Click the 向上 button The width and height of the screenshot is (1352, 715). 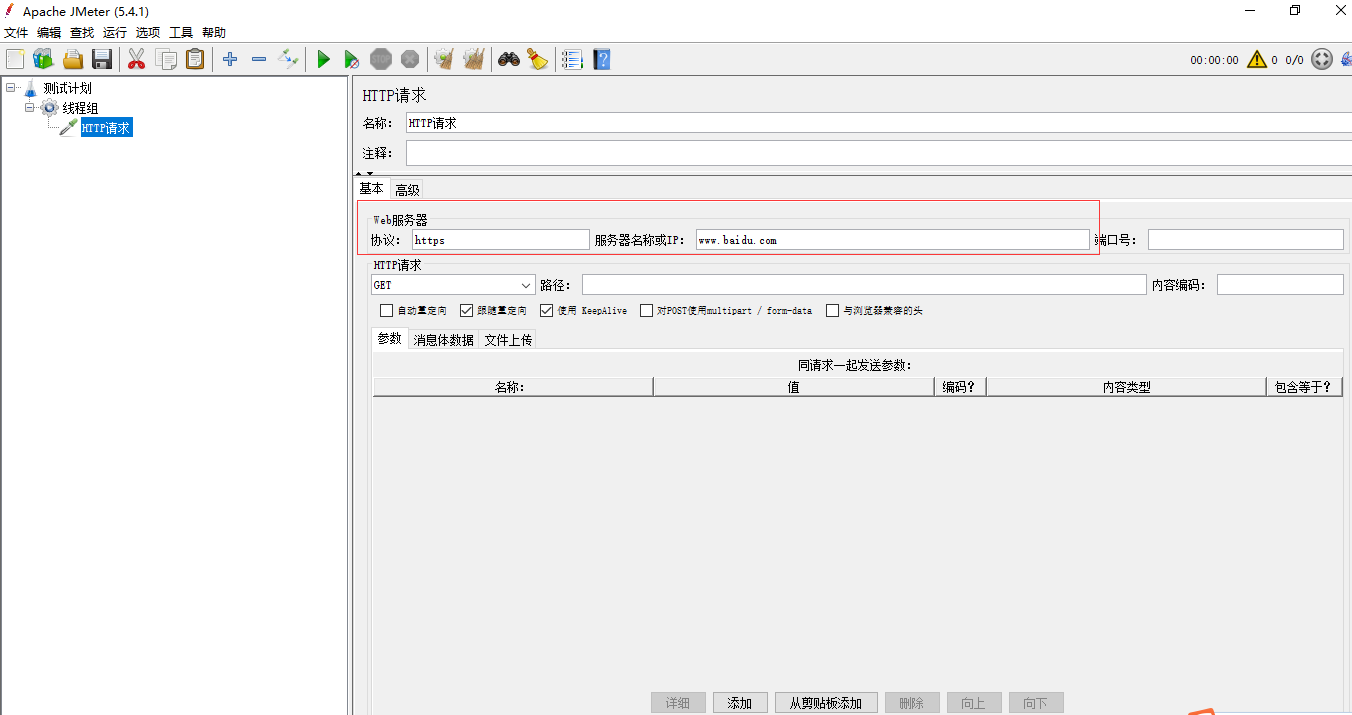click(974, 703)
